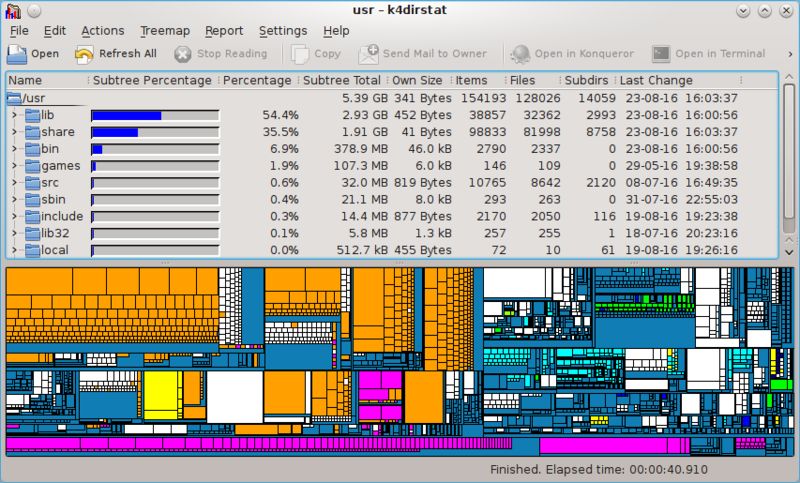Open the Treemap menu
Screen dimensions: 800x483
[165, 31]
